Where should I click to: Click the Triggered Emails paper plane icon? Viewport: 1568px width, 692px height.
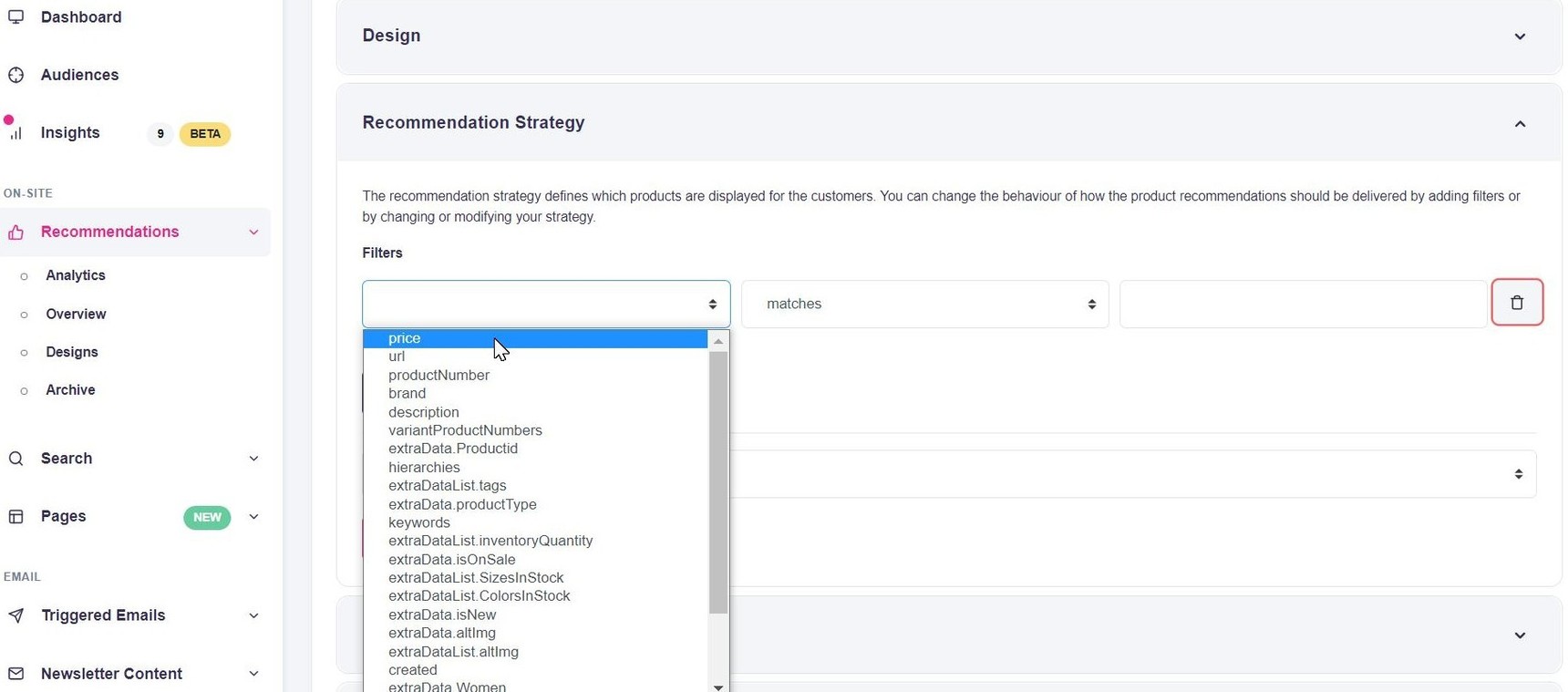point(16,616)
